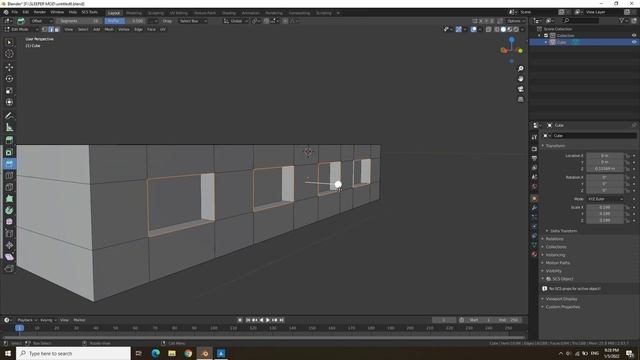Enable edge select mode
Viewport: 640px width, 360px height.
tap(51, 29)
